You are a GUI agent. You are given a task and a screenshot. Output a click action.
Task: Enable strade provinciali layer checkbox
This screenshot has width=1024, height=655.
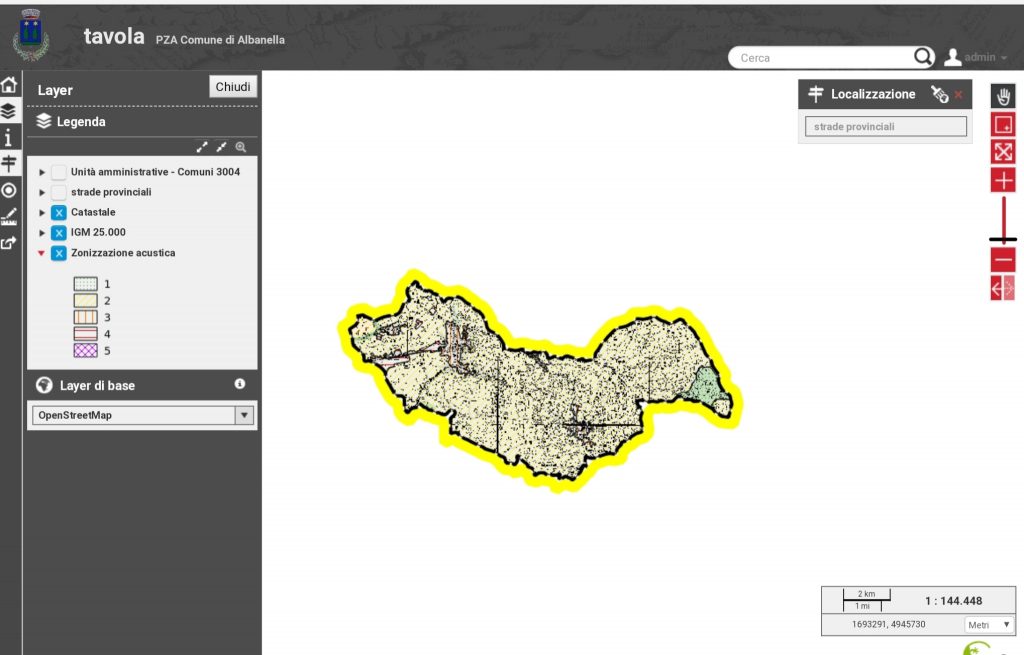coord(59,193)
